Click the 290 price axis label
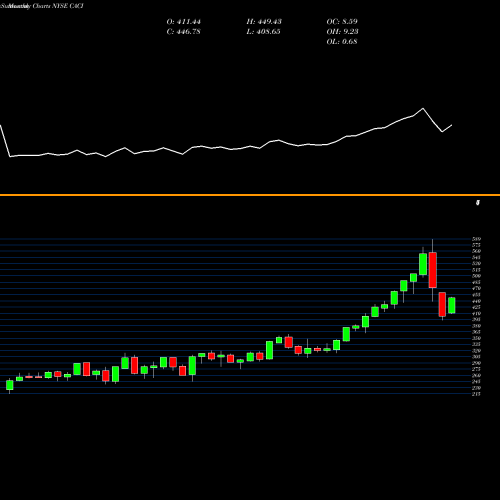Viewport: 500px width, 500px height. (476, 363)
